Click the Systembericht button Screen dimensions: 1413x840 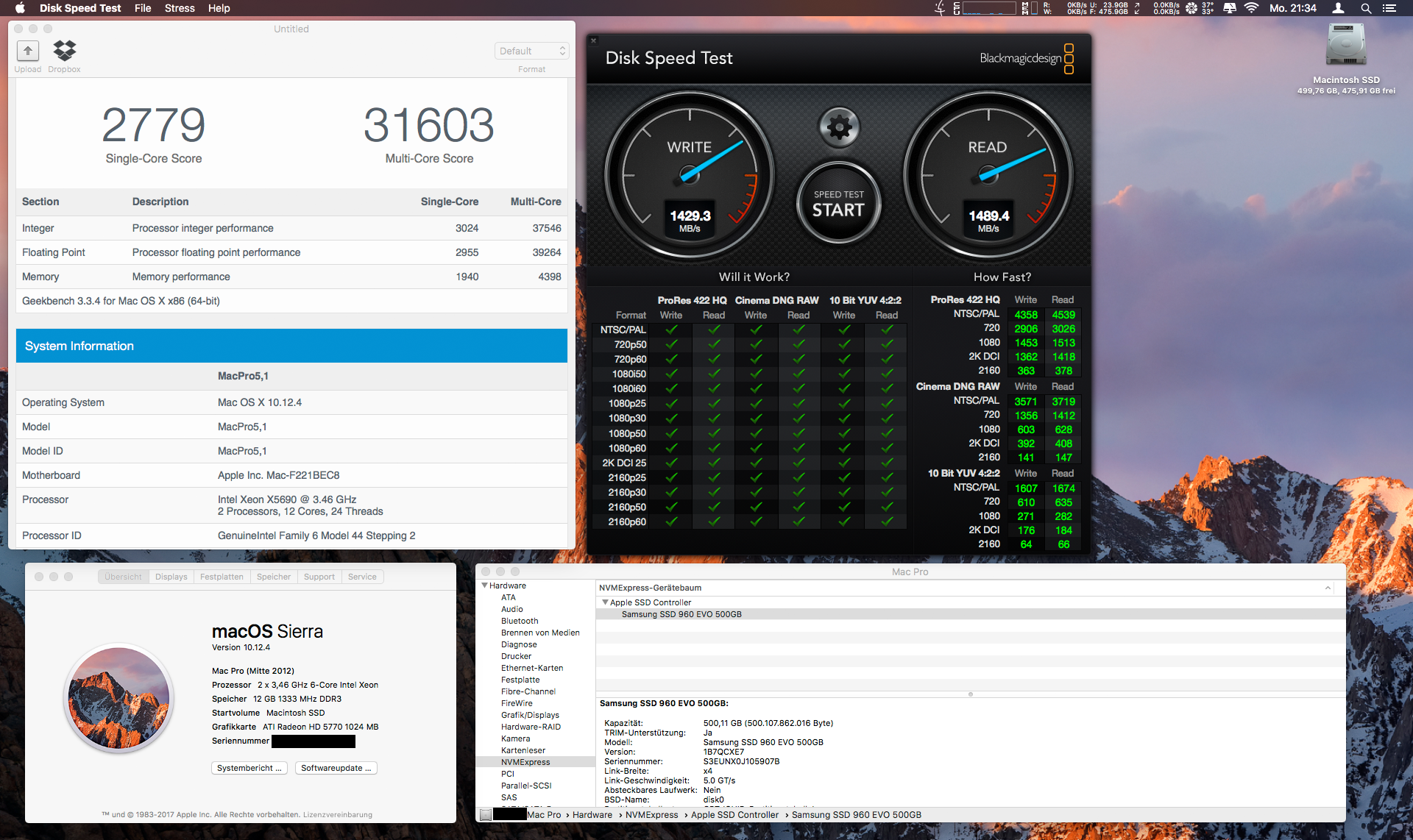coord(249,768)
